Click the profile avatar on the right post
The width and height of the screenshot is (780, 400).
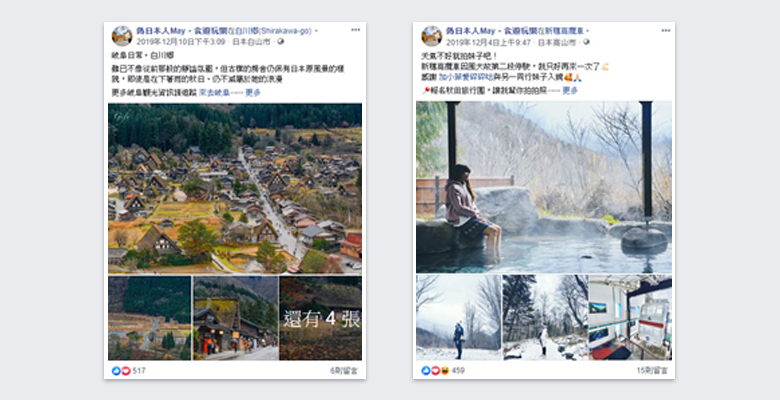click(431, 36)
